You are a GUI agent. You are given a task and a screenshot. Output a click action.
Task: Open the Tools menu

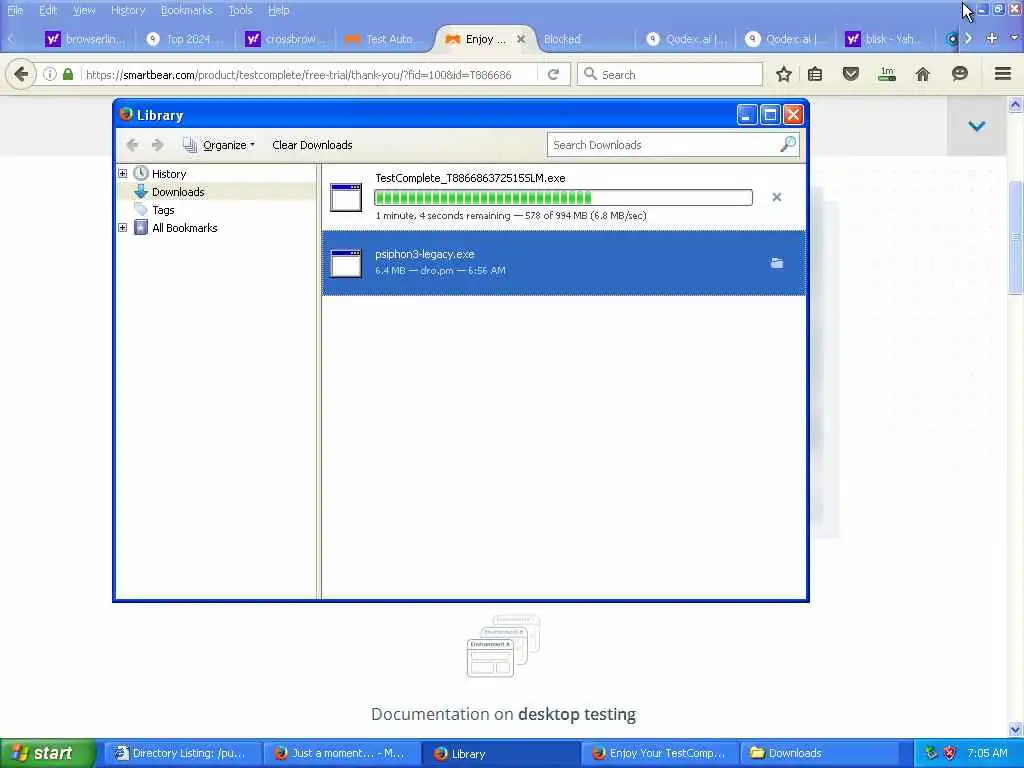[x=240, y=10]
